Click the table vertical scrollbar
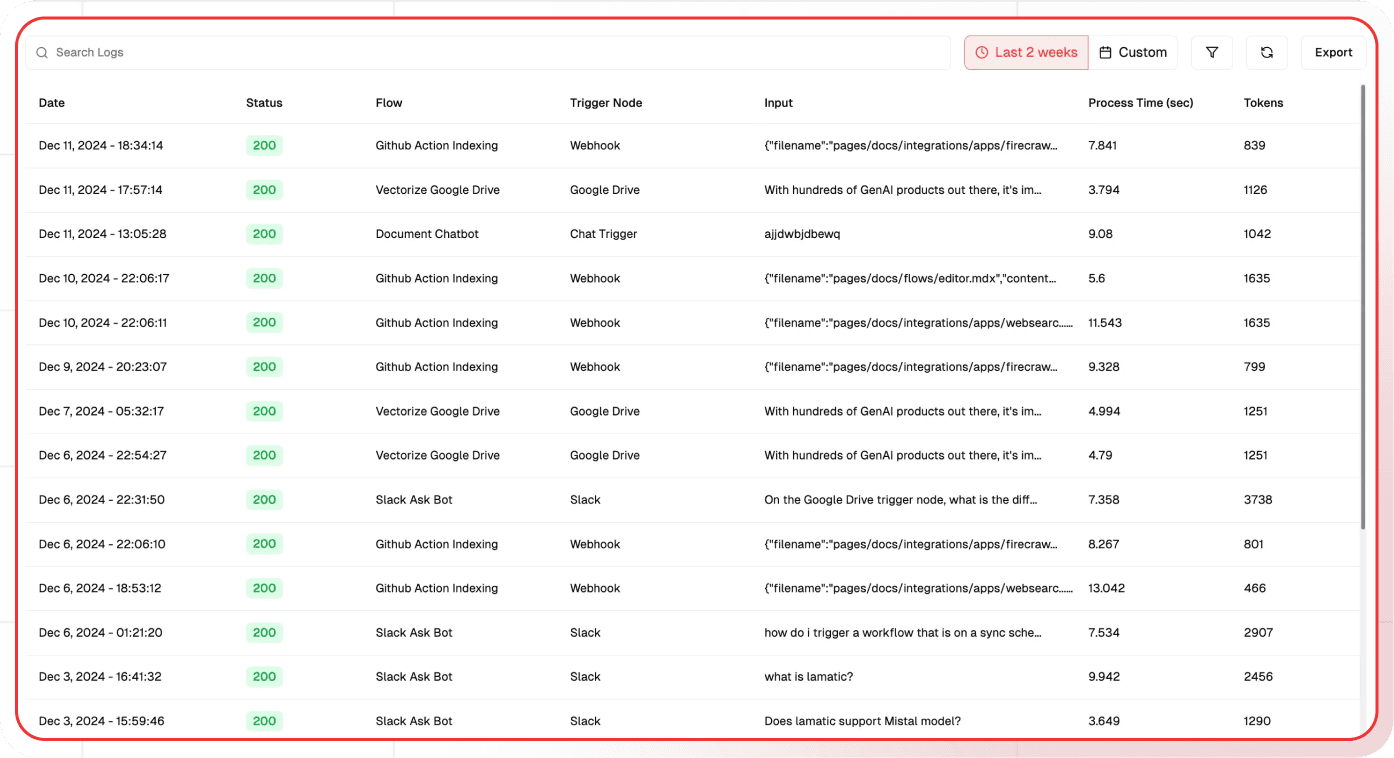This screenshot has width=1394, height=758. 1362,306
